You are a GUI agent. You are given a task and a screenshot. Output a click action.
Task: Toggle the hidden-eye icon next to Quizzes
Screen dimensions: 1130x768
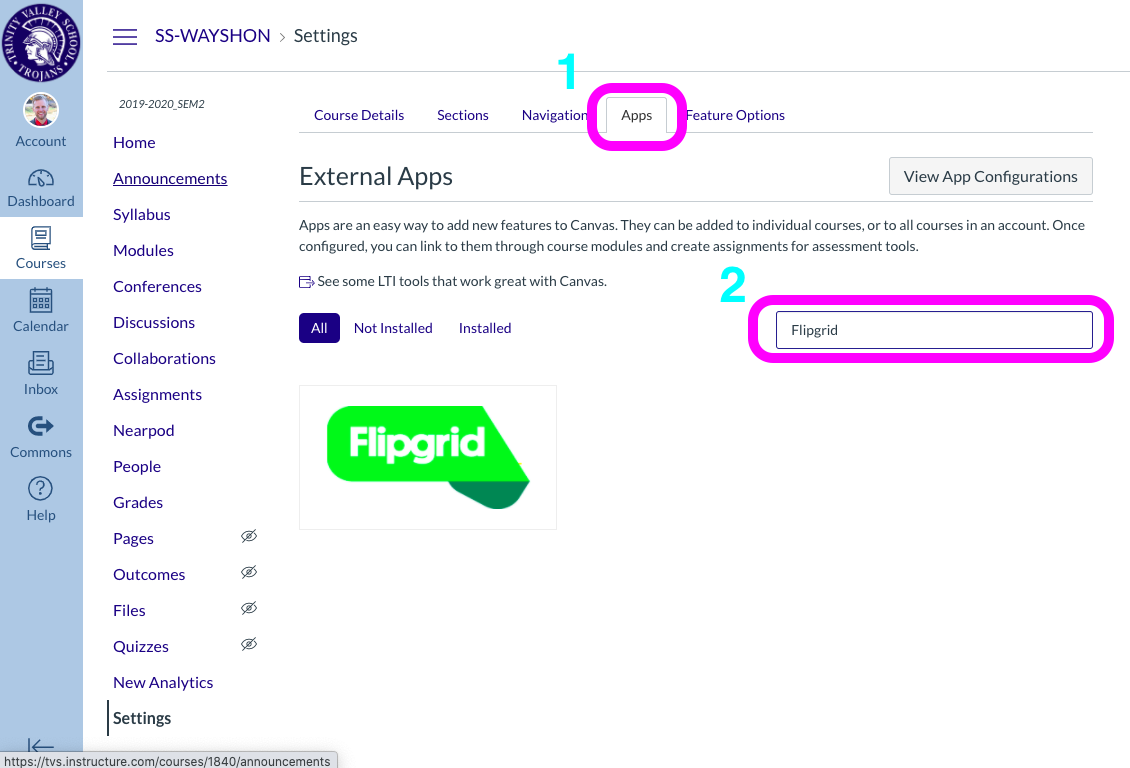pyautogui.click(x=249, y=644)
